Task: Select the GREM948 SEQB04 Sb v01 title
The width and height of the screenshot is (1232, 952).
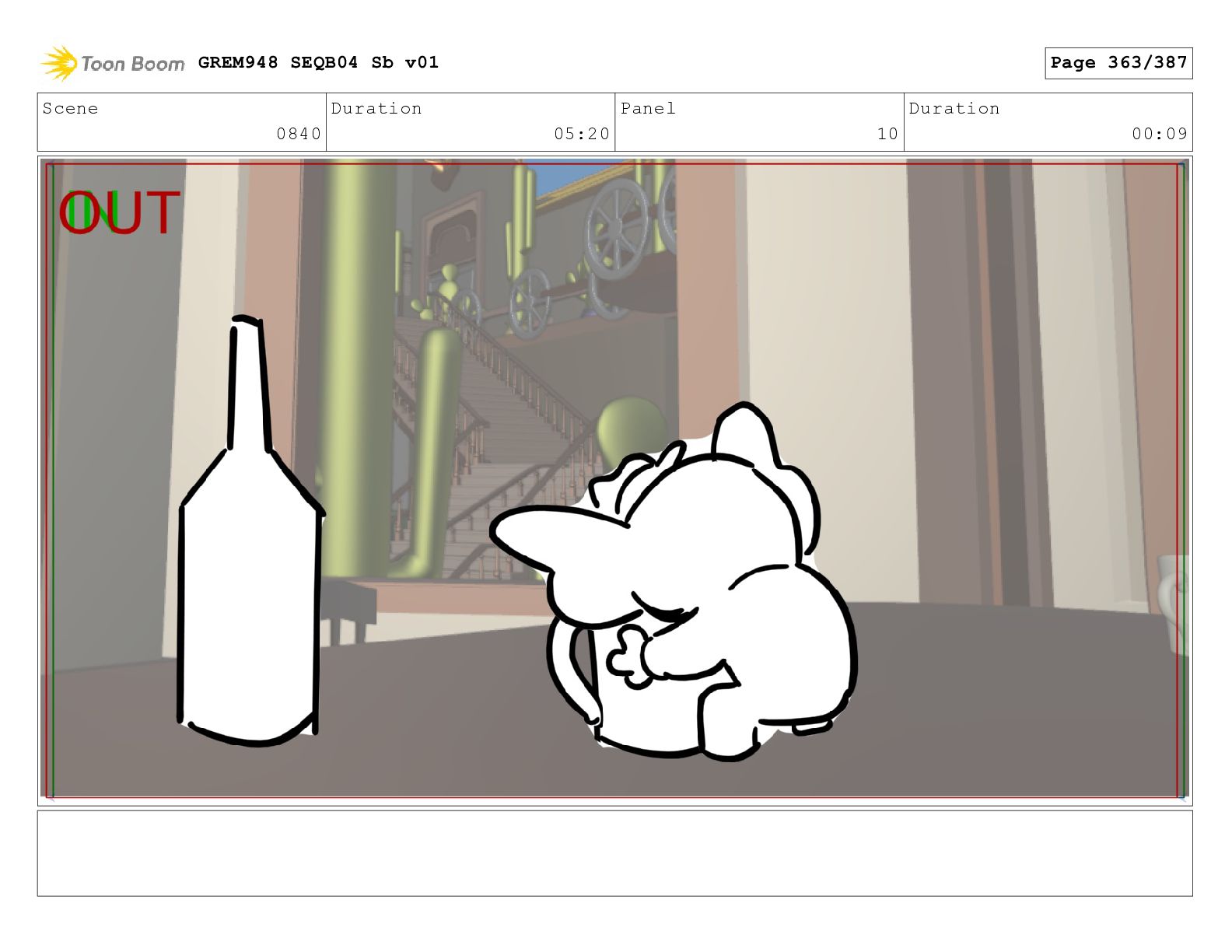Action: tap(318, 62)
